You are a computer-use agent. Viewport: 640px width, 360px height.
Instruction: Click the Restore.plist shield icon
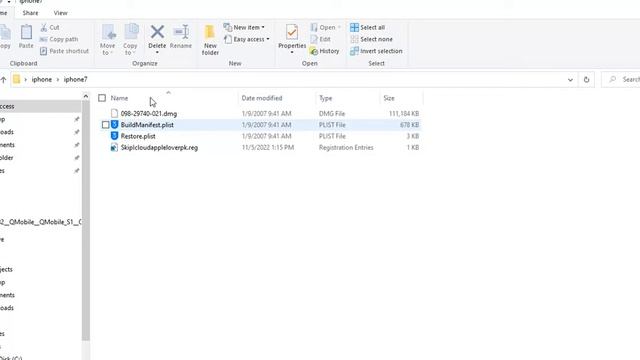(114, 136)
